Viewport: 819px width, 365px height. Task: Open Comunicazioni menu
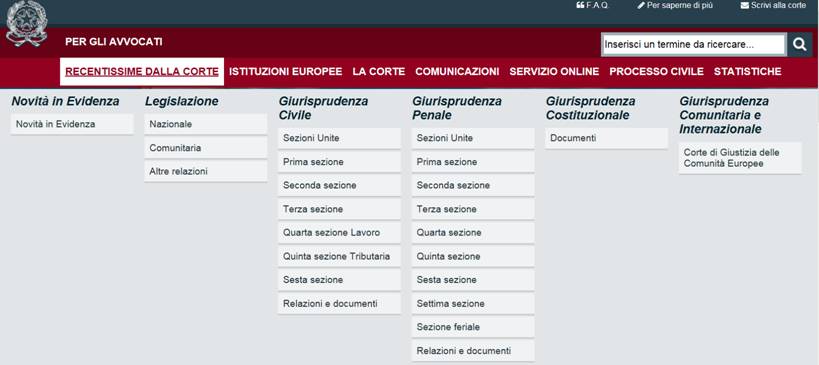tap(457, 72)
